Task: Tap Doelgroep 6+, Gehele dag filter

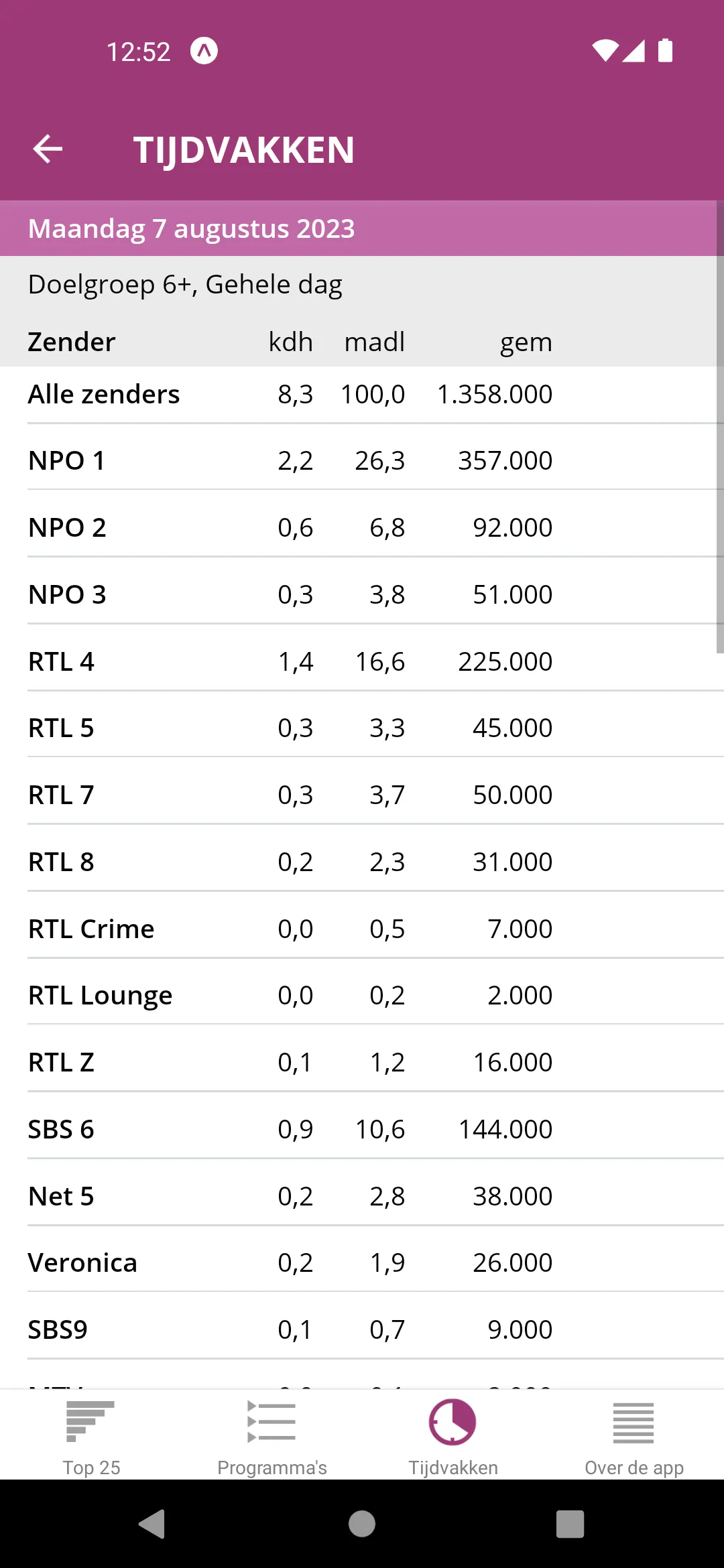Action: point(185,284)
